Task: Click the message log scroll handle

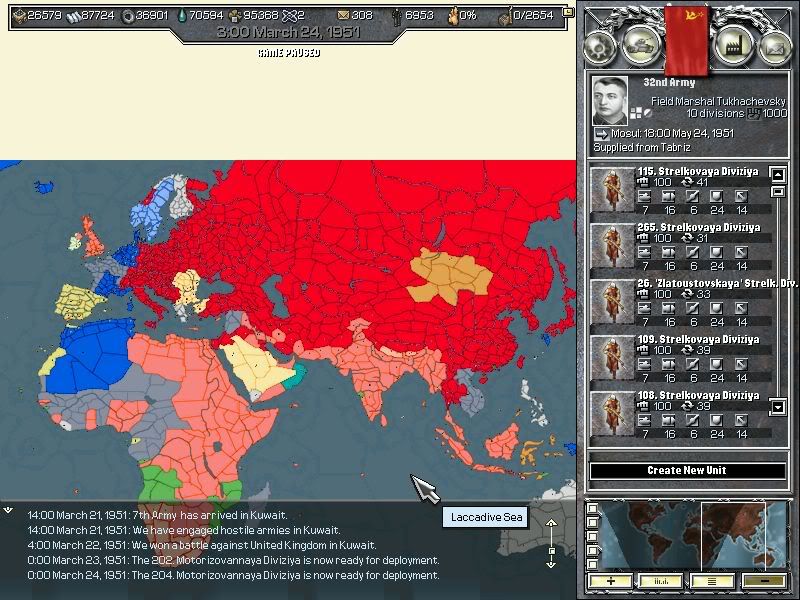Action: click(x=551, y=551)
